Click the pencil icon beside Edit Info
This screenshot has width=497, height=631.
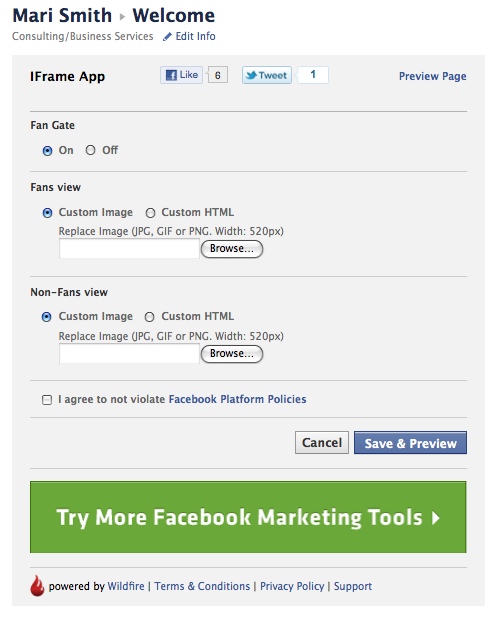167,37
